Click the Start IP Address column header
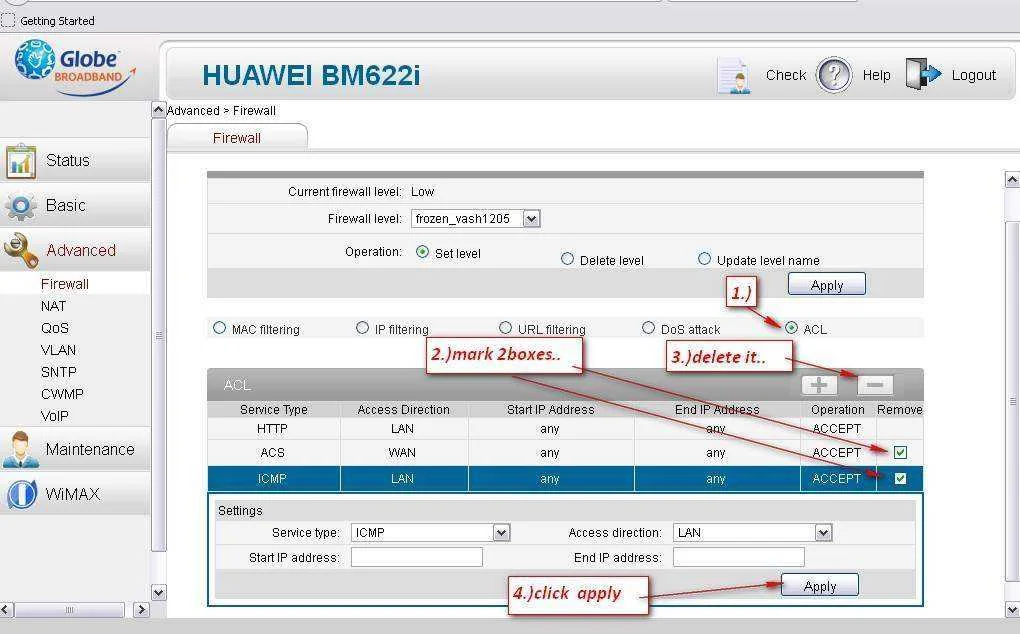Image resolution: width=1020 pixels, height=634 pixels. tap(550, 410)
